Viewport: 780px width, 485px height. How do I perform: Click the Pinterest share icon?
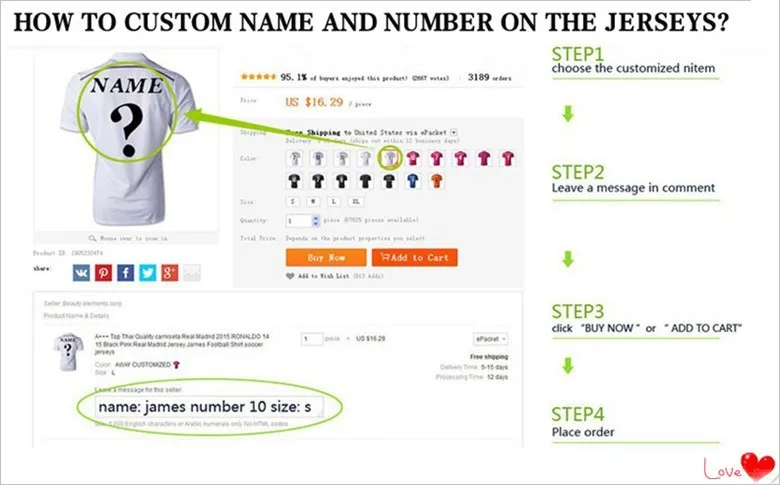[x=103, y=273]
